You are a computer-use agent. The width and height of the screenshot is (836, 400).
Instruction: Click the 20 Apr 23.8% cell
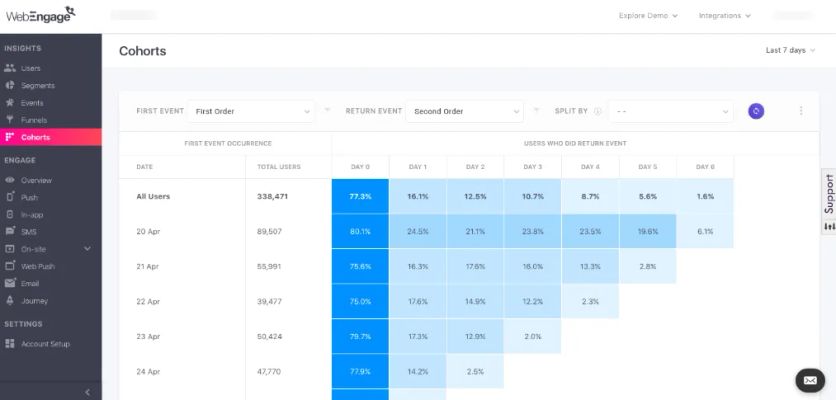533,231
